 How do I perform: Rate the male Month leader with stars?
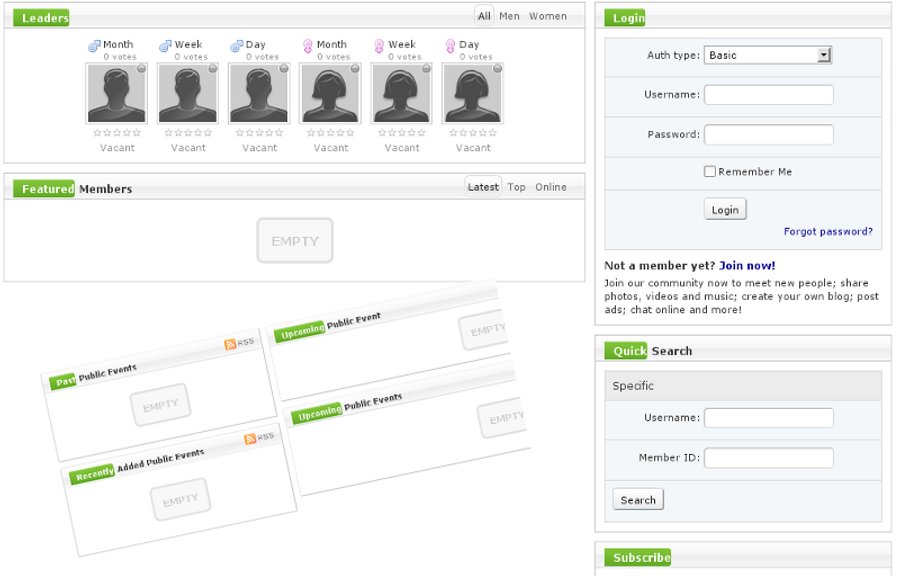(117, 133)
